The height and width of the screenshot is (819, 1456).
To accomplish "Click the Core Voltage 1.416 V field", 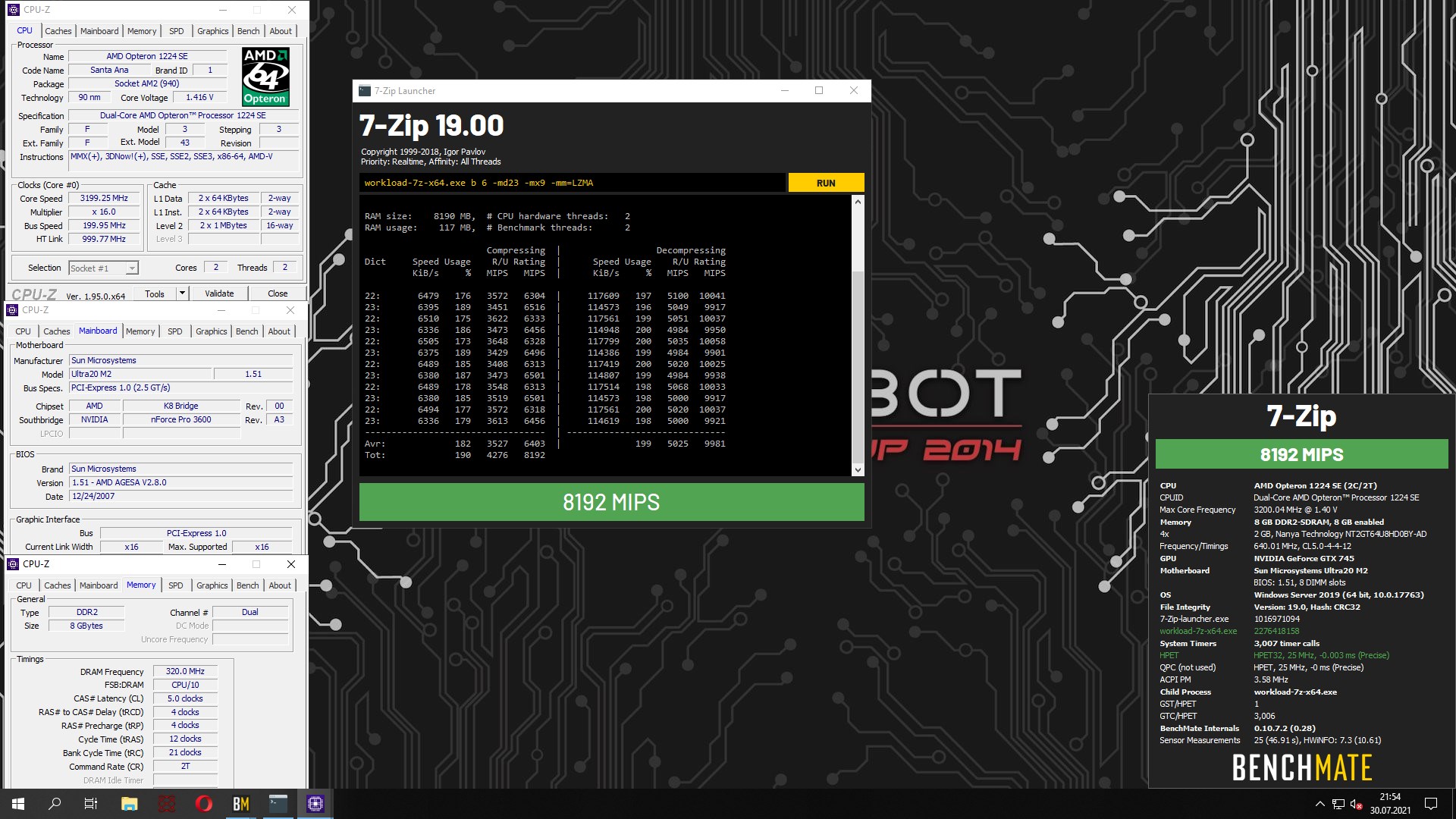I will [x=199, y=97].
